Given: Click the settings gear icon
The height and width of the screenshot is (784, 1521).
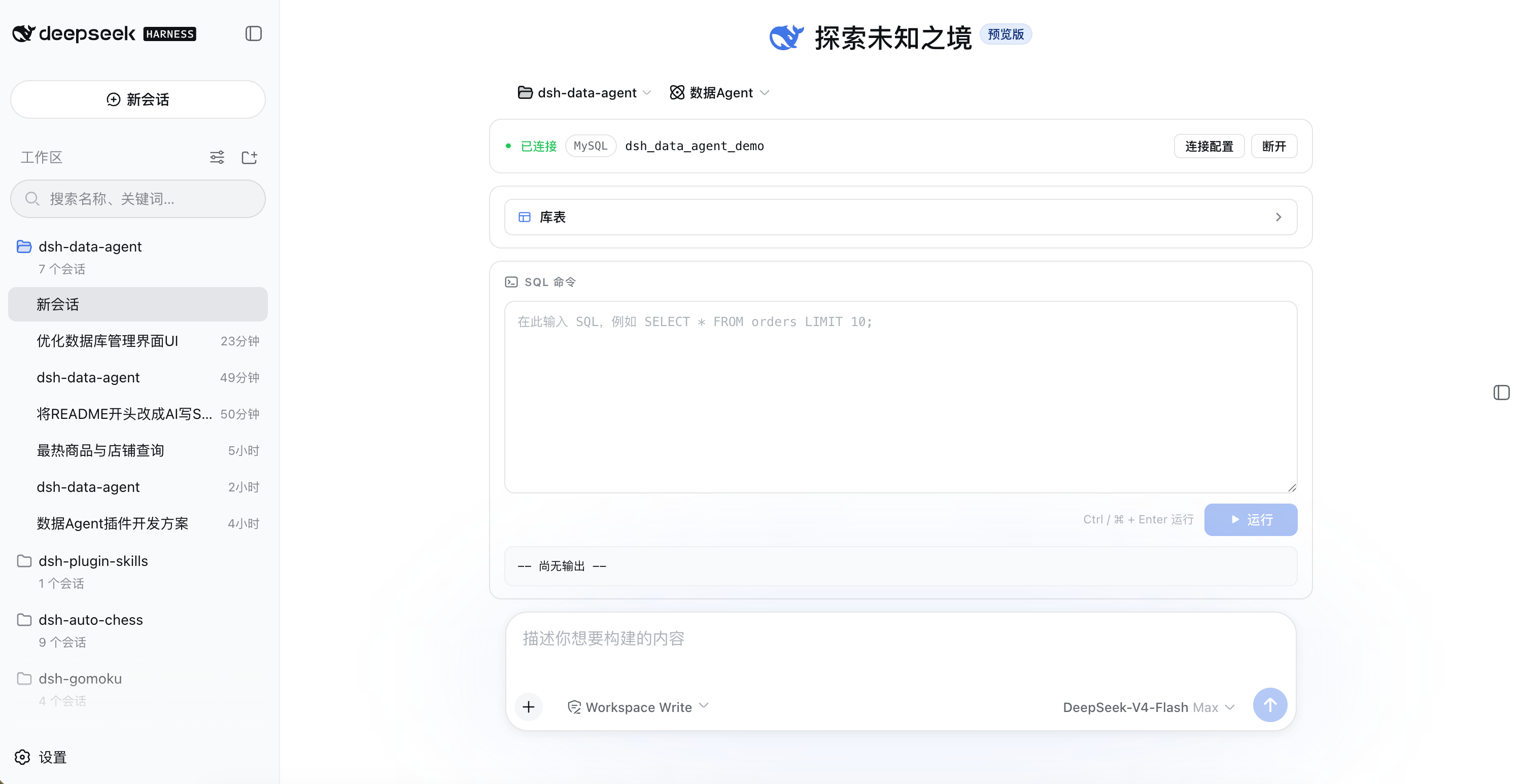Looking at the screenshot, I should [x=22, y=757].
